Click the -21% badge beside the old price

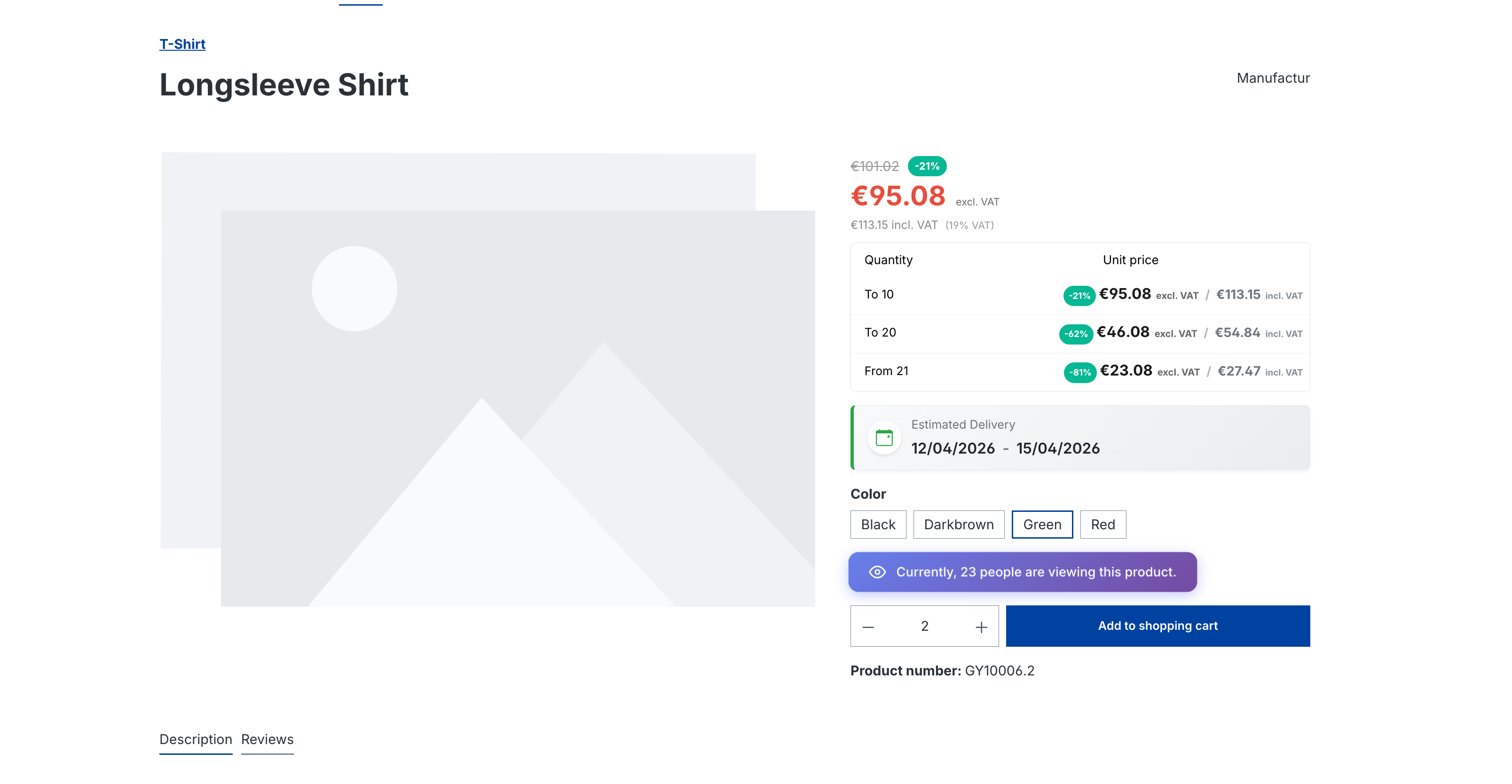927,166
